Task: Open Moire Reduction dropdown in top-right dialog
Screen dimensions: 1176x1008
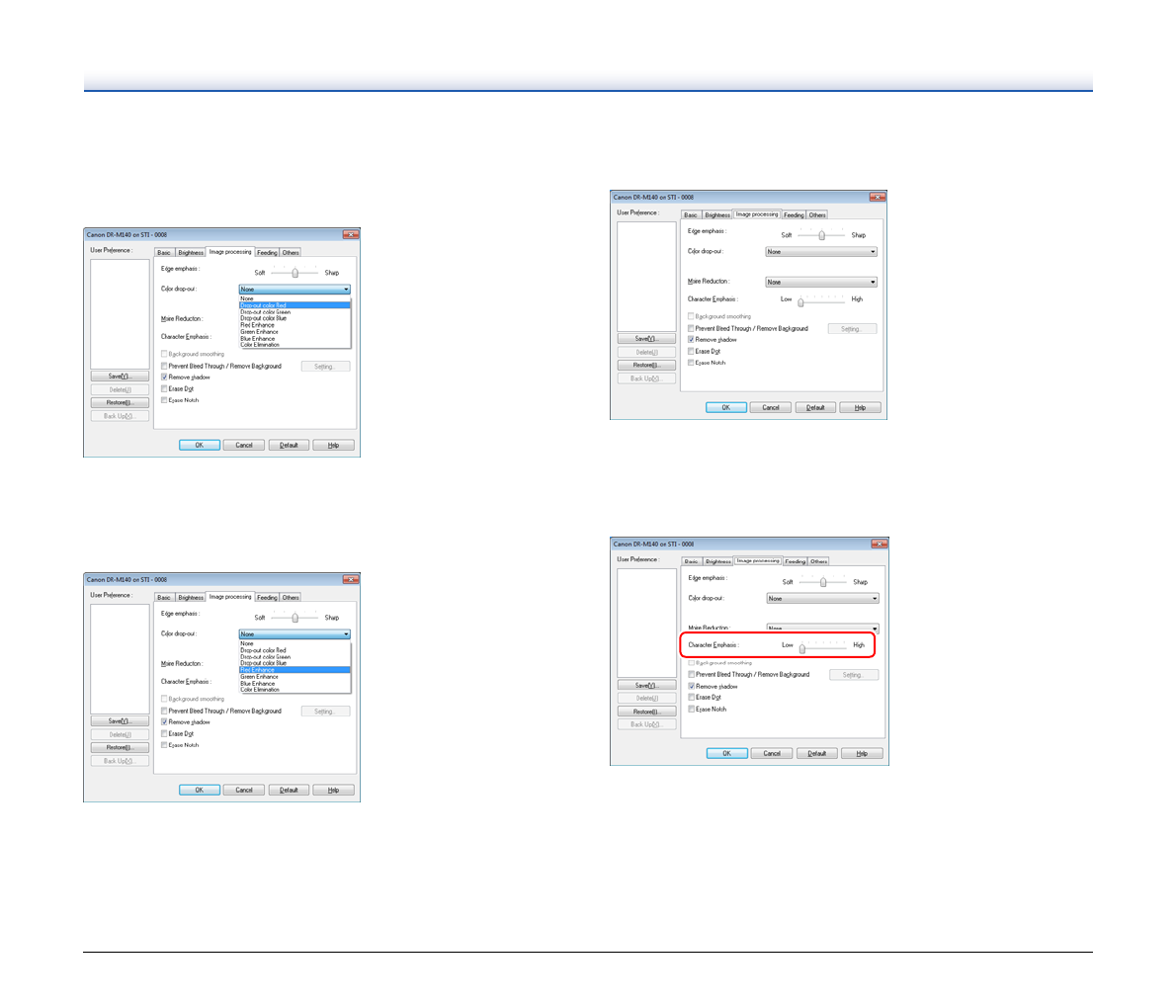Action: pos(821,282)
